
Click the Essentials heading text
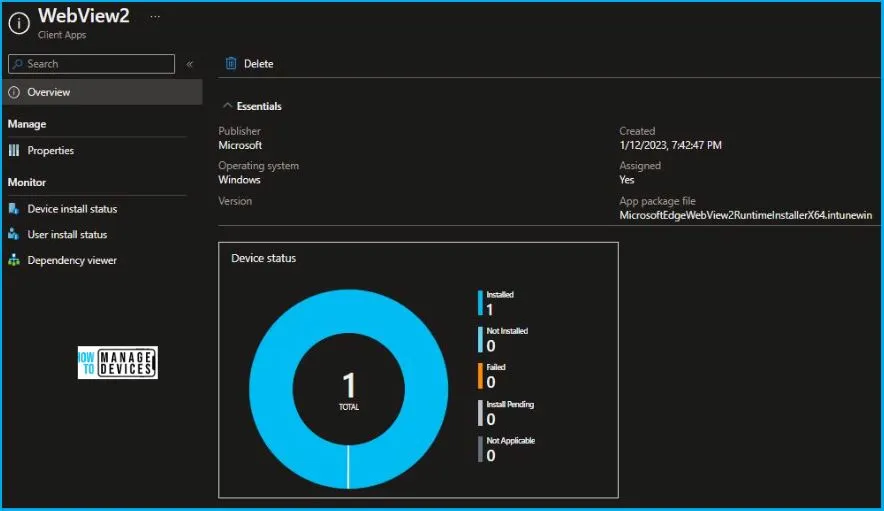[x=259, y=106]
